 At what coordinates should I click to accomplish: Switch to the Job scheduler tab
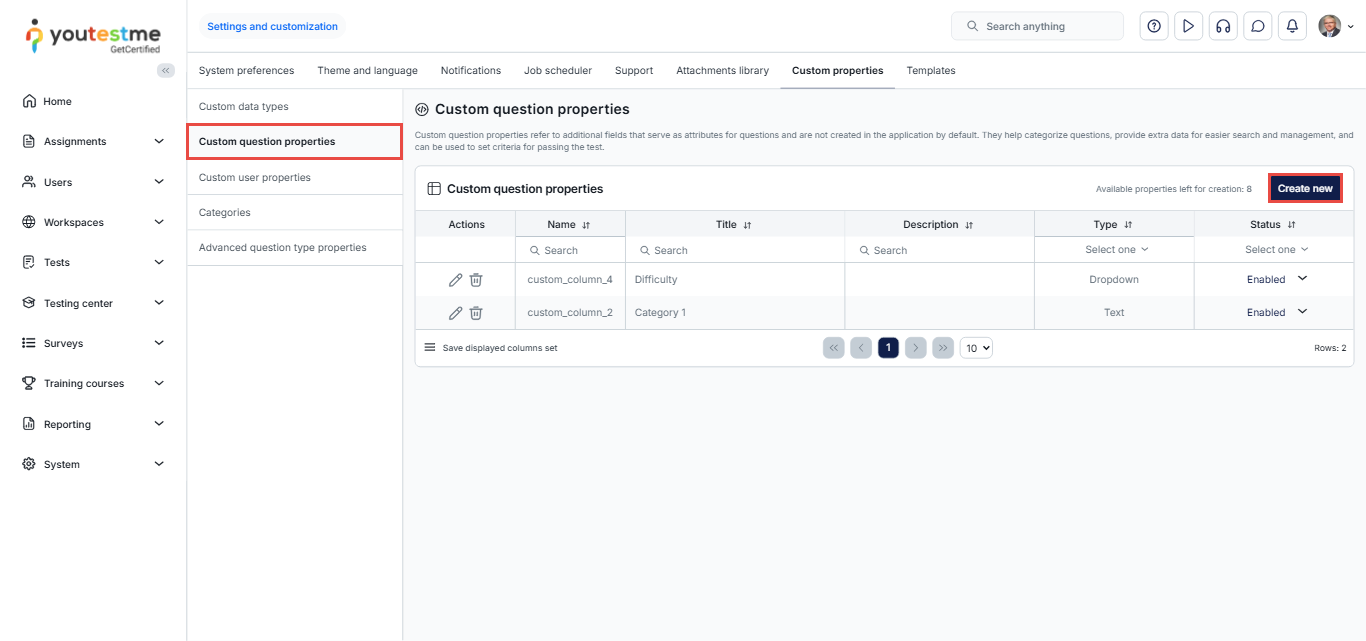click(557, 71)
